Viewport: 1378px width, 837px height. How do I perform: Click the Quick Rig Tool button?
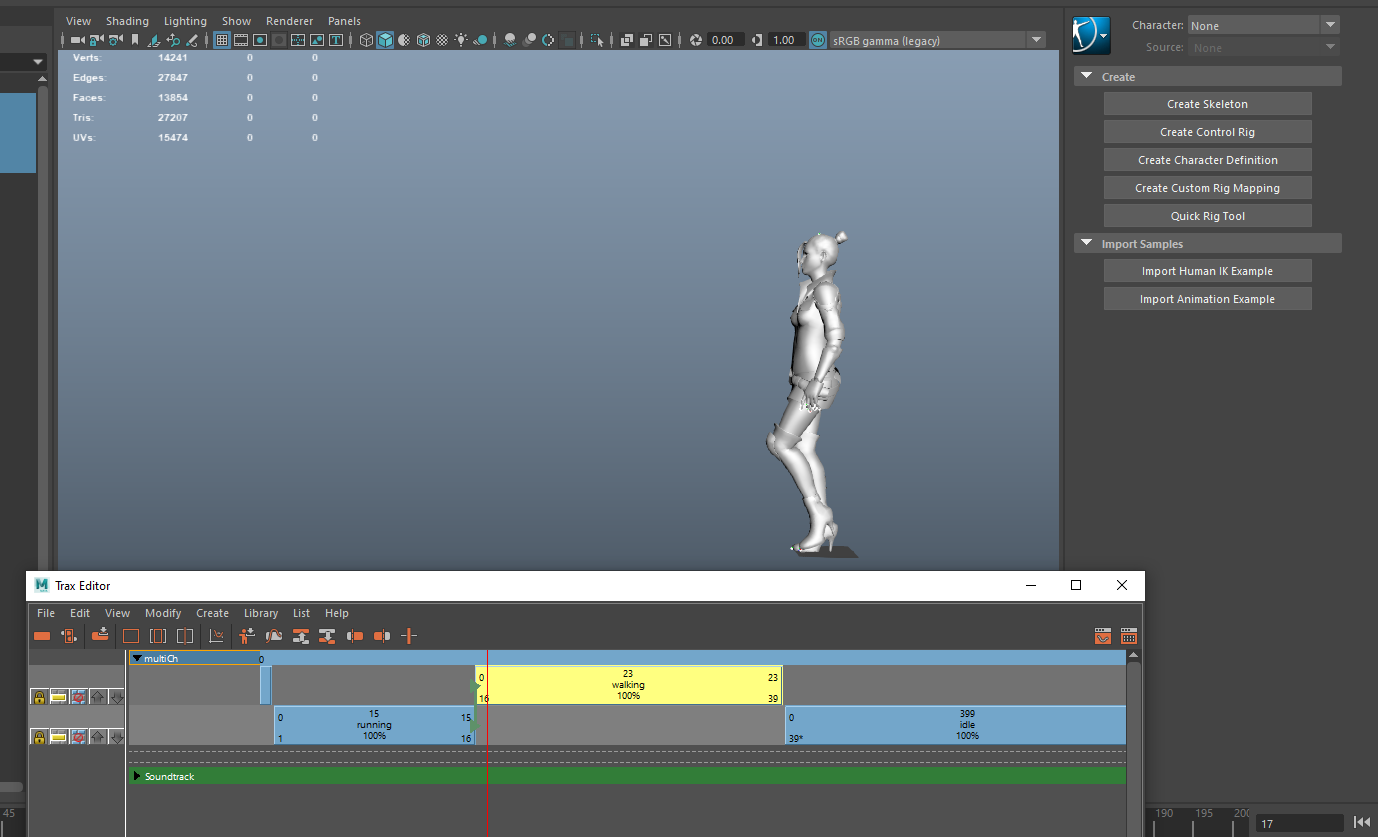[x=1207, y=215]
